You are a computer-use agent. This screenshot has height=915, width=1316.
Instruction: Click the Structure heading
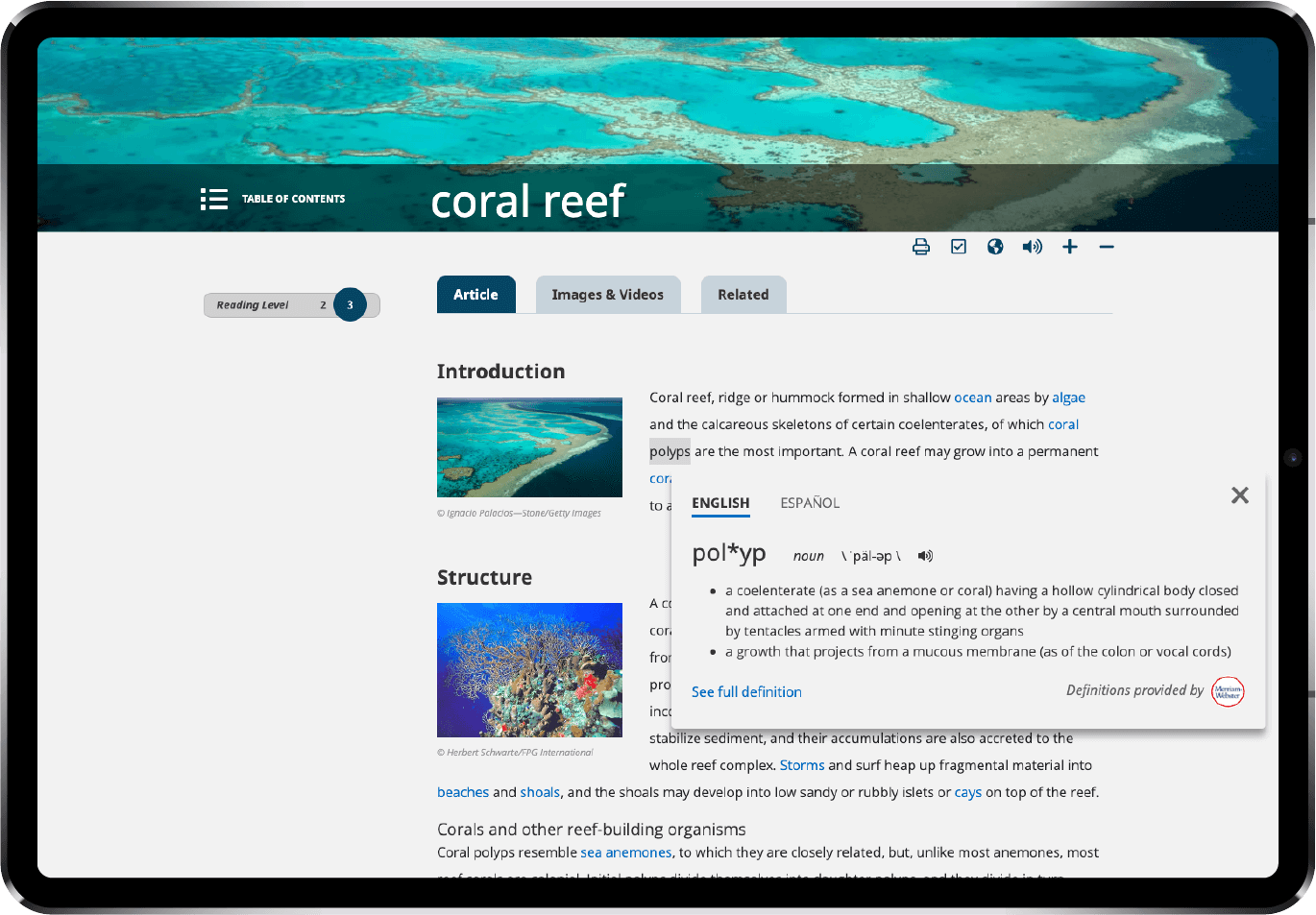pyautogui.click(x=485, y=577)
